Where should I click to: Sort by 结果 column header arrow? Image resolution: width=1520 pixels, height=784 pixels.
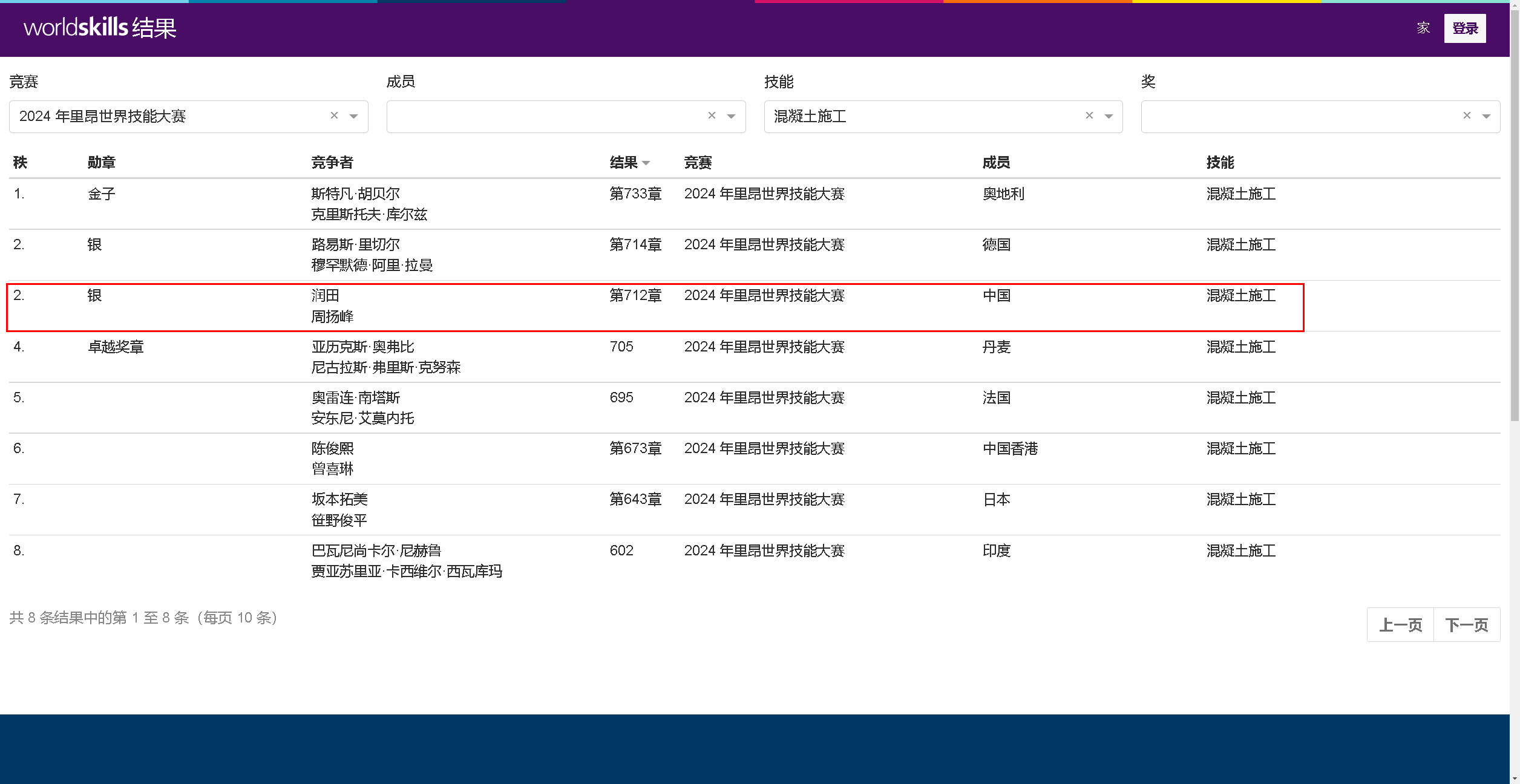646,163
